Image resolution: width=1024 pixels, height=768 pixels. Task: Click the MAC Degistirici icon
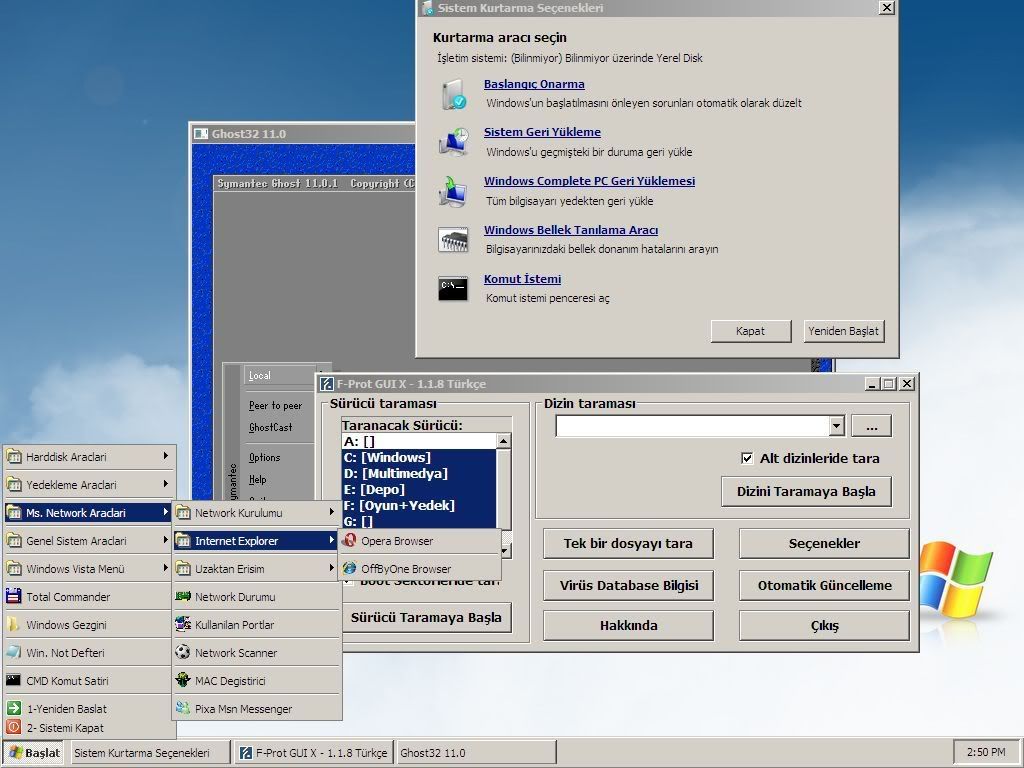click(x=183, y=680)
